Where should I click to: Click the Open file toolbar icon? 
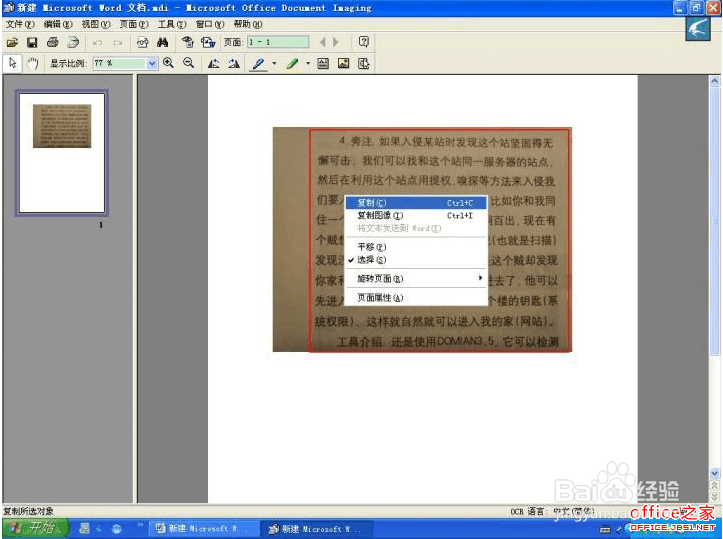(x=12, y=43)
